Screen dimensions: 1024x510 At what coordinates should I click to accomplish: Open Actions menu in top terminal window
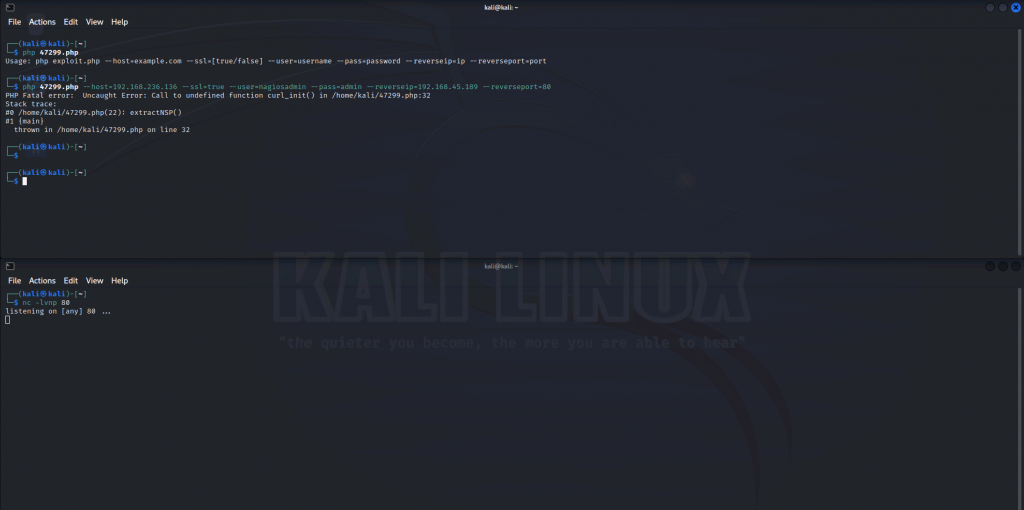(42, 22)
